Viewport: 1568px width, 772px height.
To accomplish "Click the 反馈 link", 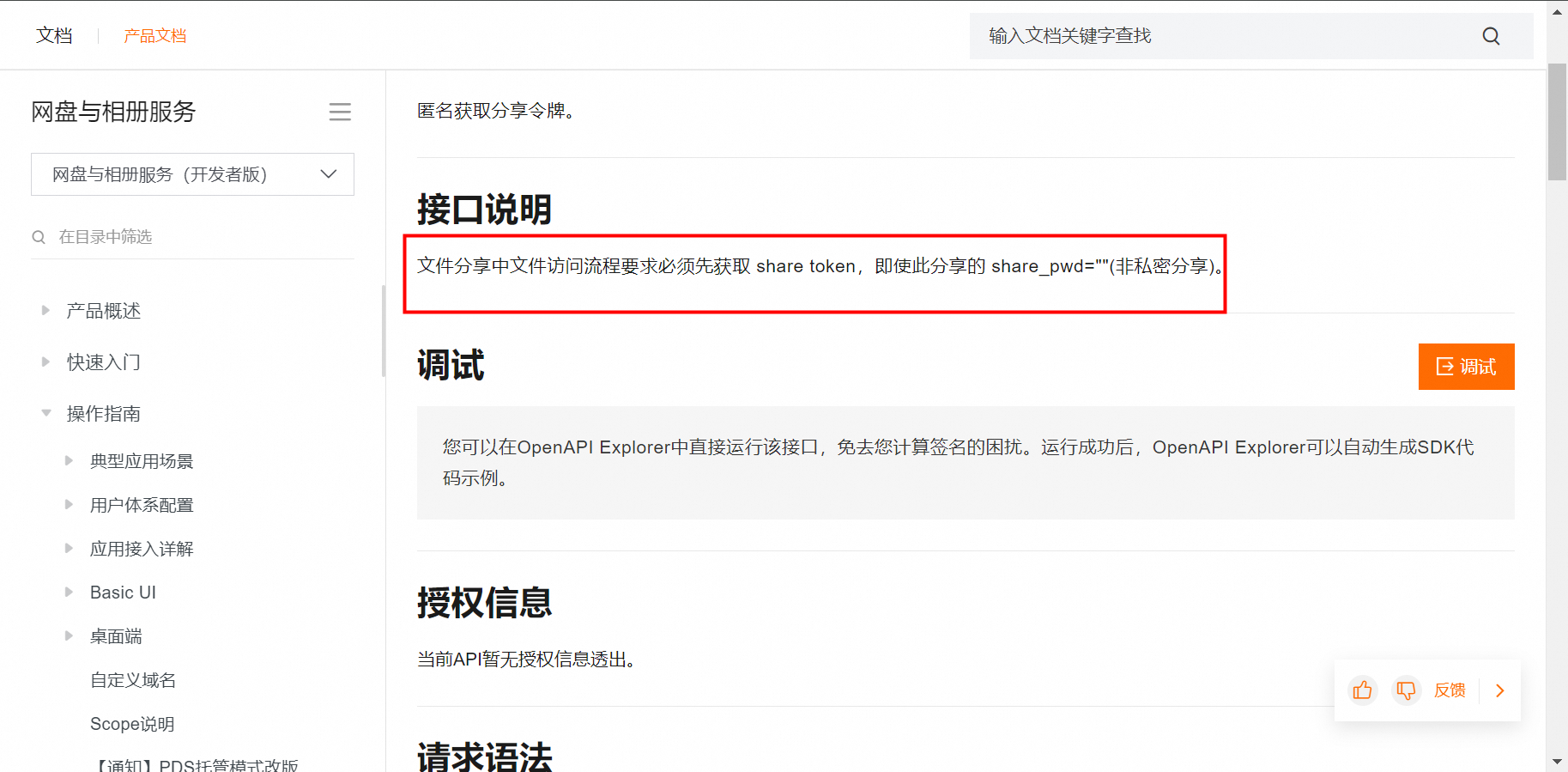I will [x=1450, y=690].
